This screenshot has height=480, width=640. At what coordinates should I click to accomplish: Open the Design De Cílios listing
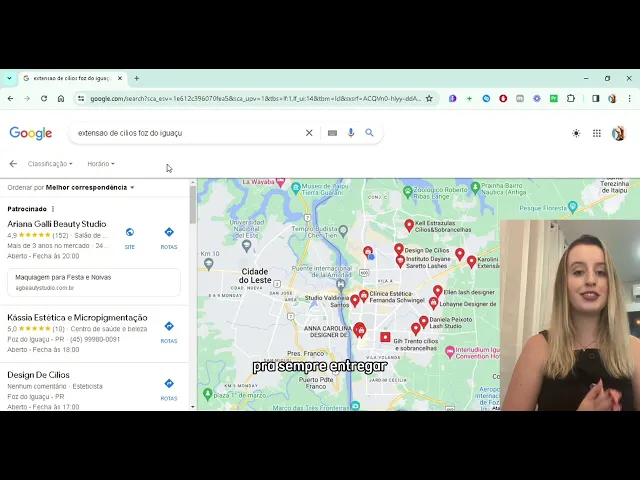click(x=38, y=375)
